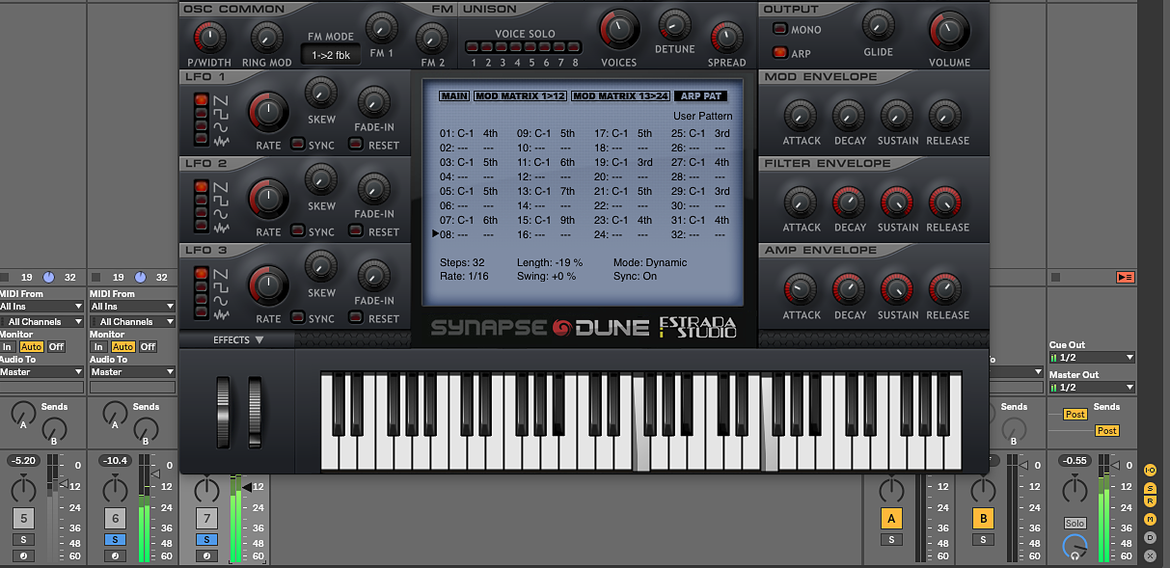Viewport: 1170px width, 568px height.
Task: Select the sine waveform LED for LFO 3
Action: pos(201,299)
